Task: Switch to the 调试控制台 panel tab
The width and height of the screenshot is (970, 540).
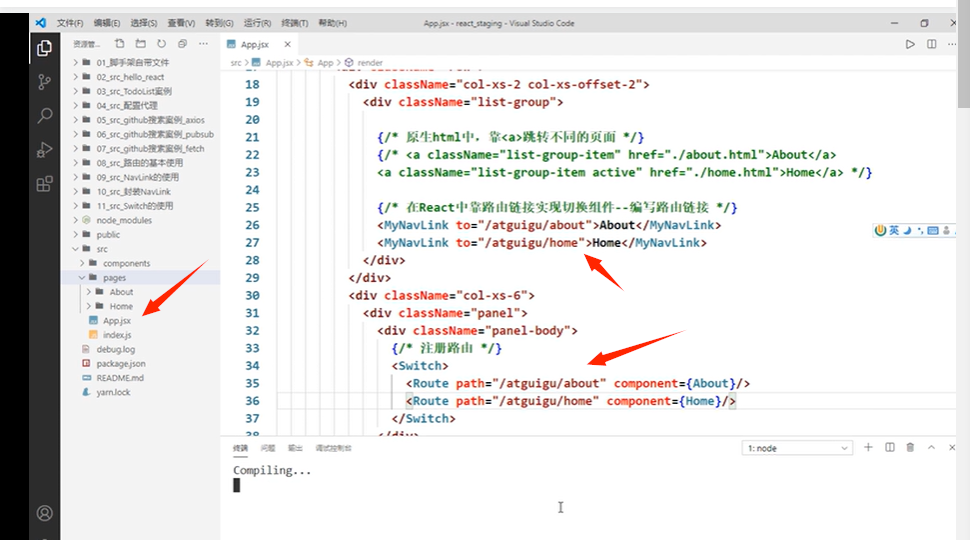Action: coord(333,448)
